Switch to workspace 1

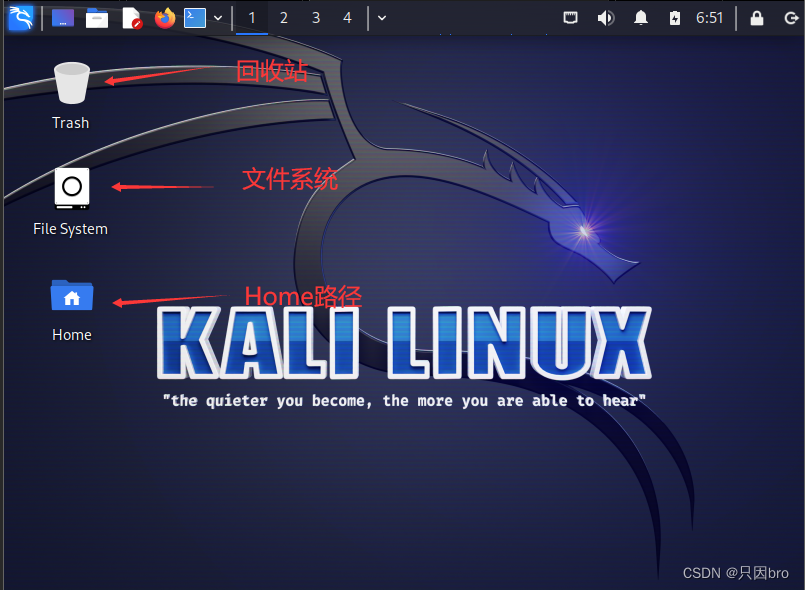[x=252, y=18]
